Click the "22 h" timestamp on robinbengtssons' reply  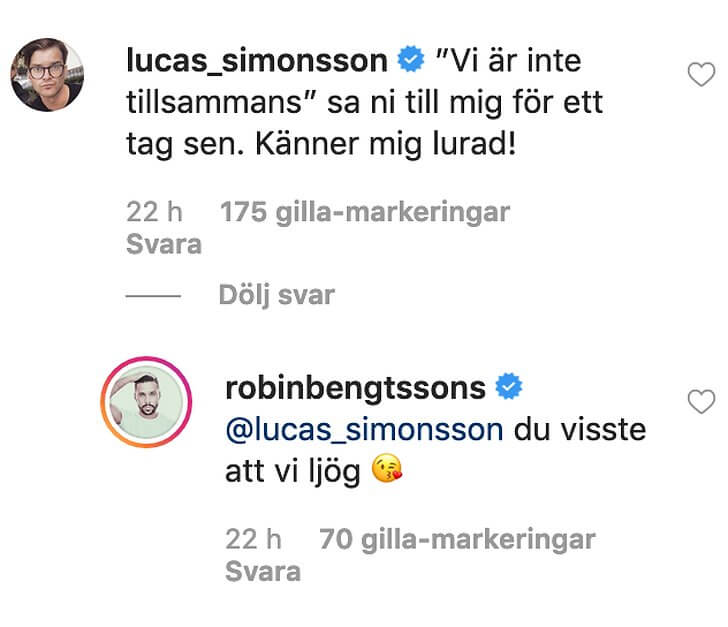point(254,540)
